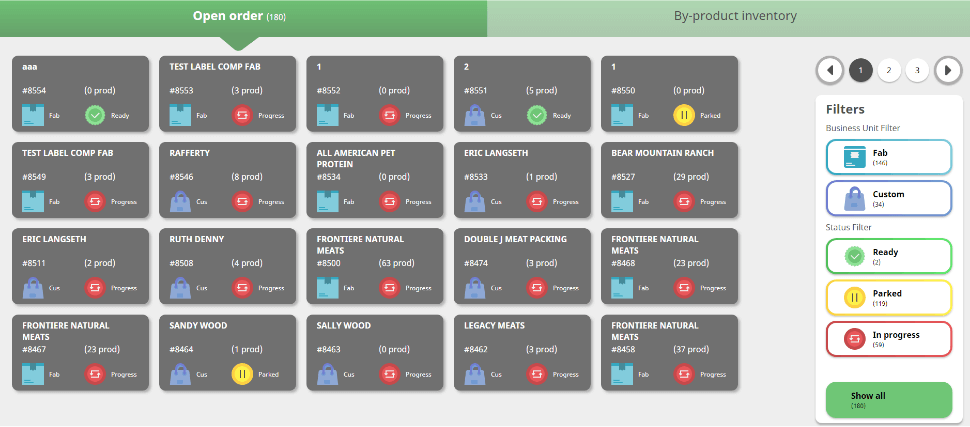Click order number #8462
The height and width of the screenshot is (427, 970).
[x=476, y=350]
